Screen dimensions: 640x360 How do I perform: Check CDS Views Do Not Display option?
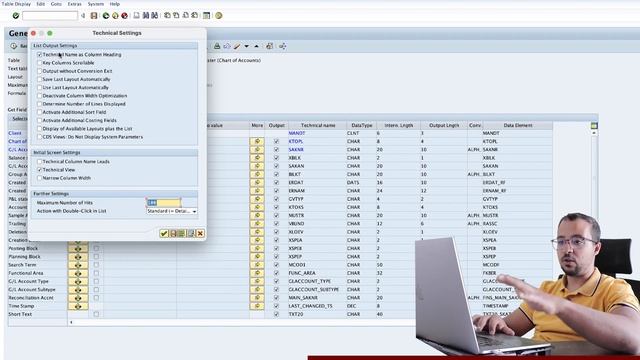point(40,137)
